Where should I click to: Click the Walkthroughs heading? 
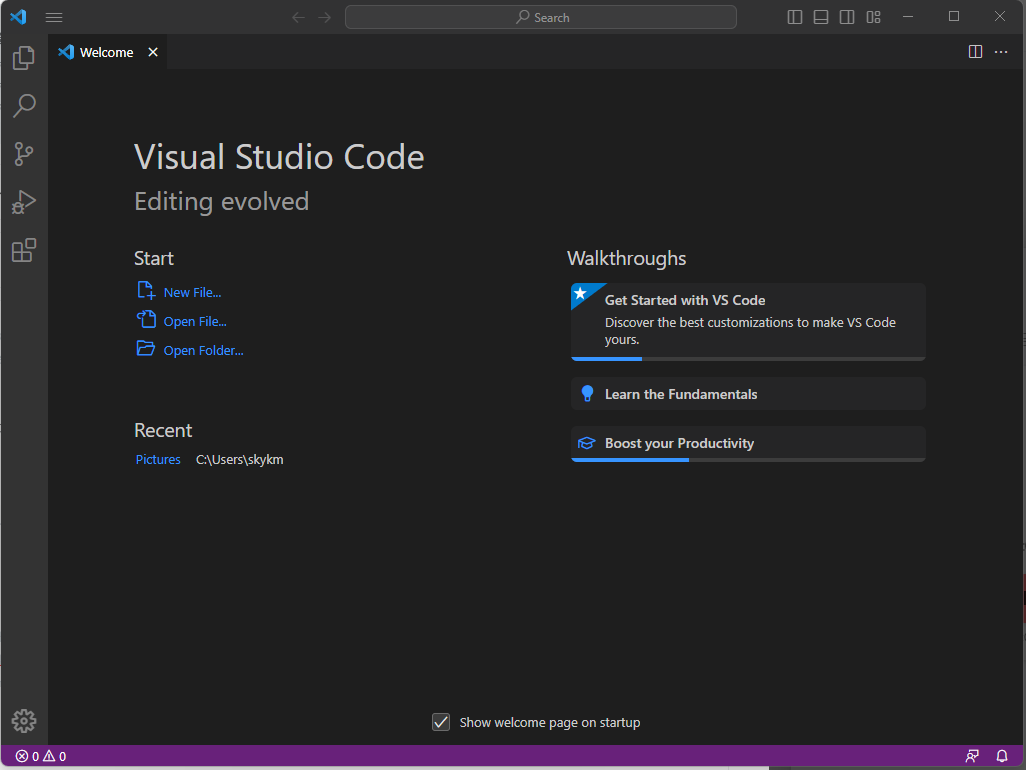(x=626, y=258)
